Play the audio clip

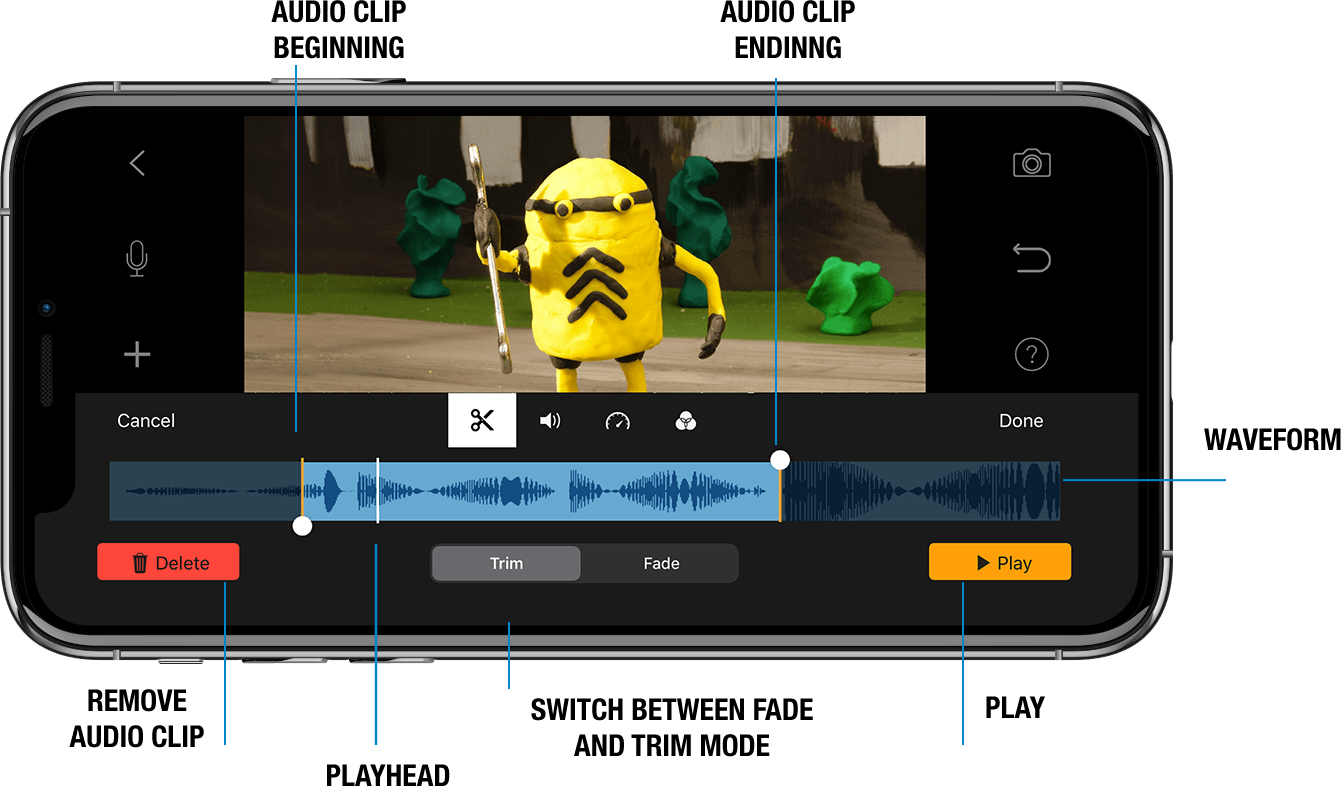click(x=1000, y=563)
